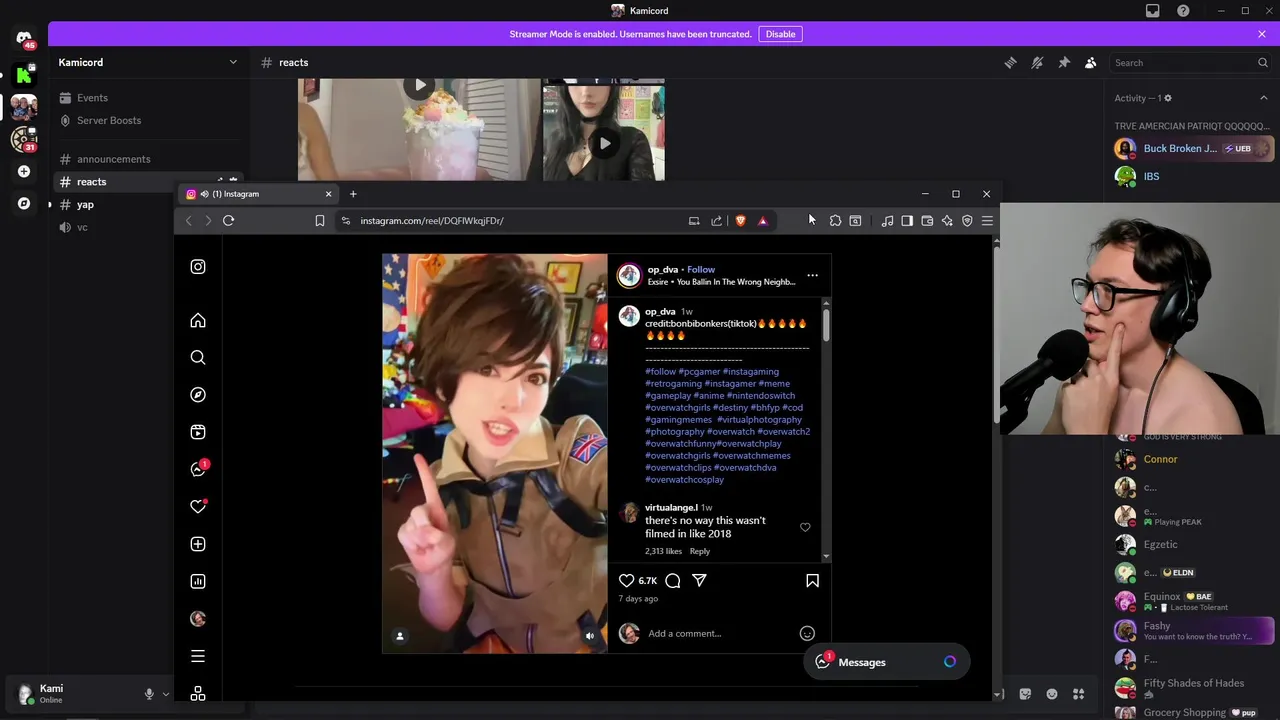Image resolution: width=1280 pixels, height=720 pixels.
Task: Open Brave Leo AI sparkle icon
Action: pos(947,221)
